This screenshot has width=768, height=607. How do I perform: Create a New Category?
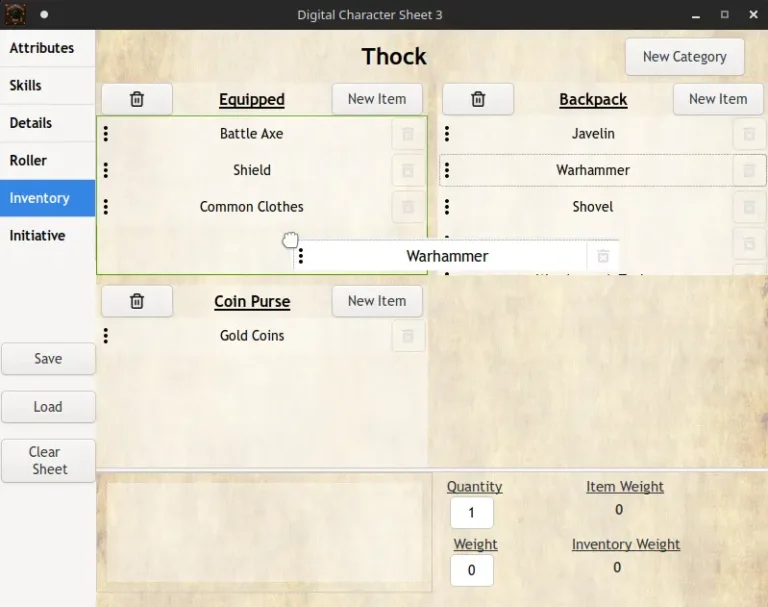coord(685,57)
